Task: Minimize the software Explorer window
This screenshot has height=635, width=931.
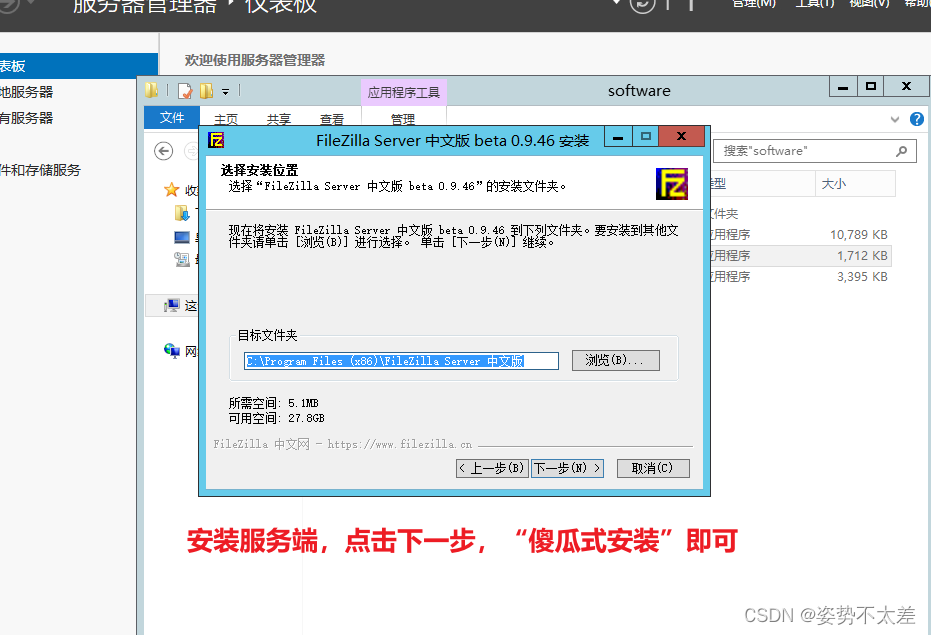Action: 843,87
